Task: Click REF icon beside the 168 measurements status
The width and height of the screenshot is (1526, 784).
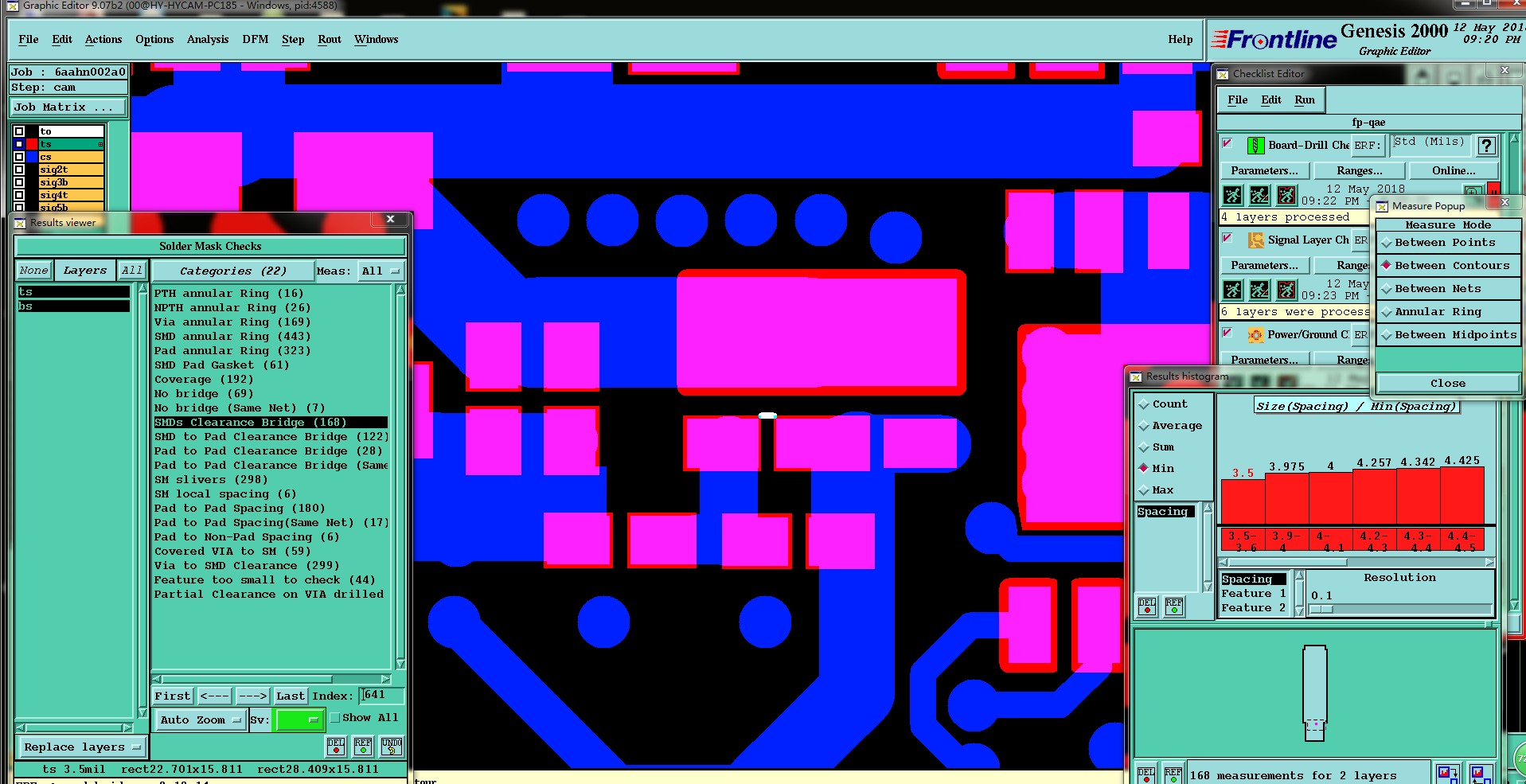Action: [x=1173, y=774]
